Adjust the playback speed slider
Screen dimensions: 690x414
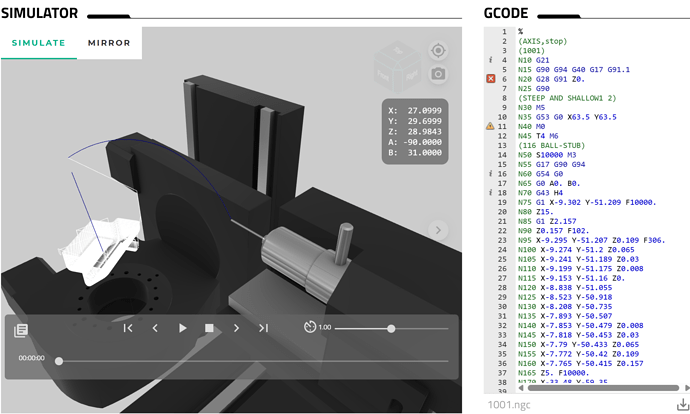(x=391, y=328)
